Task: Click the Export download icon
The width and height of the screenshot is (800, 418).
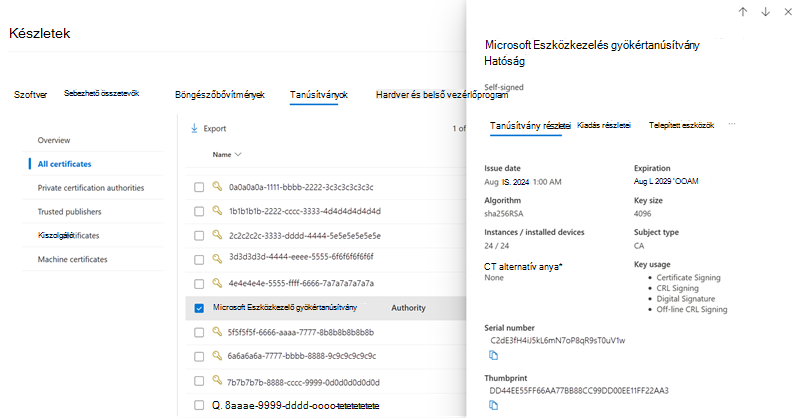Action: [x=194, y=129]
